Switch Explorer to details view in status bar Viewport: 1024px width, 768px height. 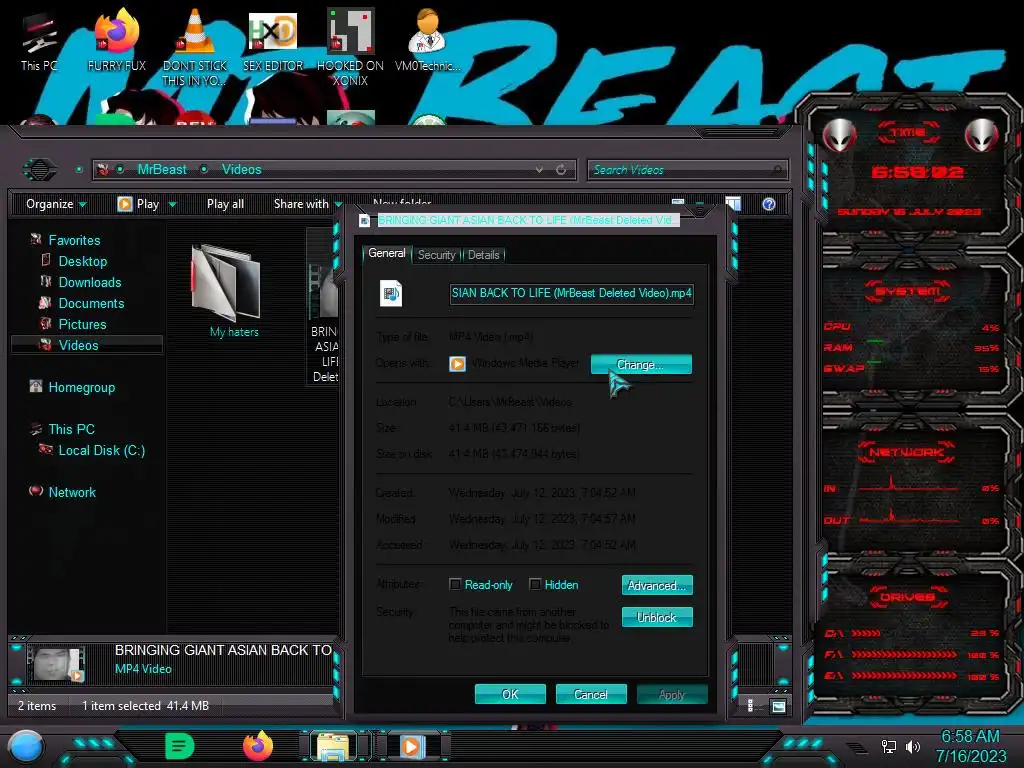[750, 706]
